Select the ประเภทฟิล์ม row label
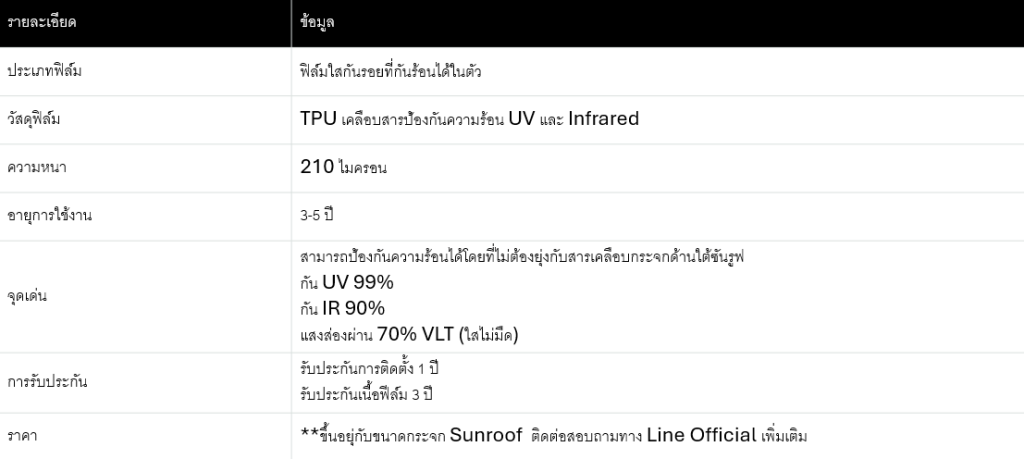Screen dimensions: 1024x459 pos(45,71)
